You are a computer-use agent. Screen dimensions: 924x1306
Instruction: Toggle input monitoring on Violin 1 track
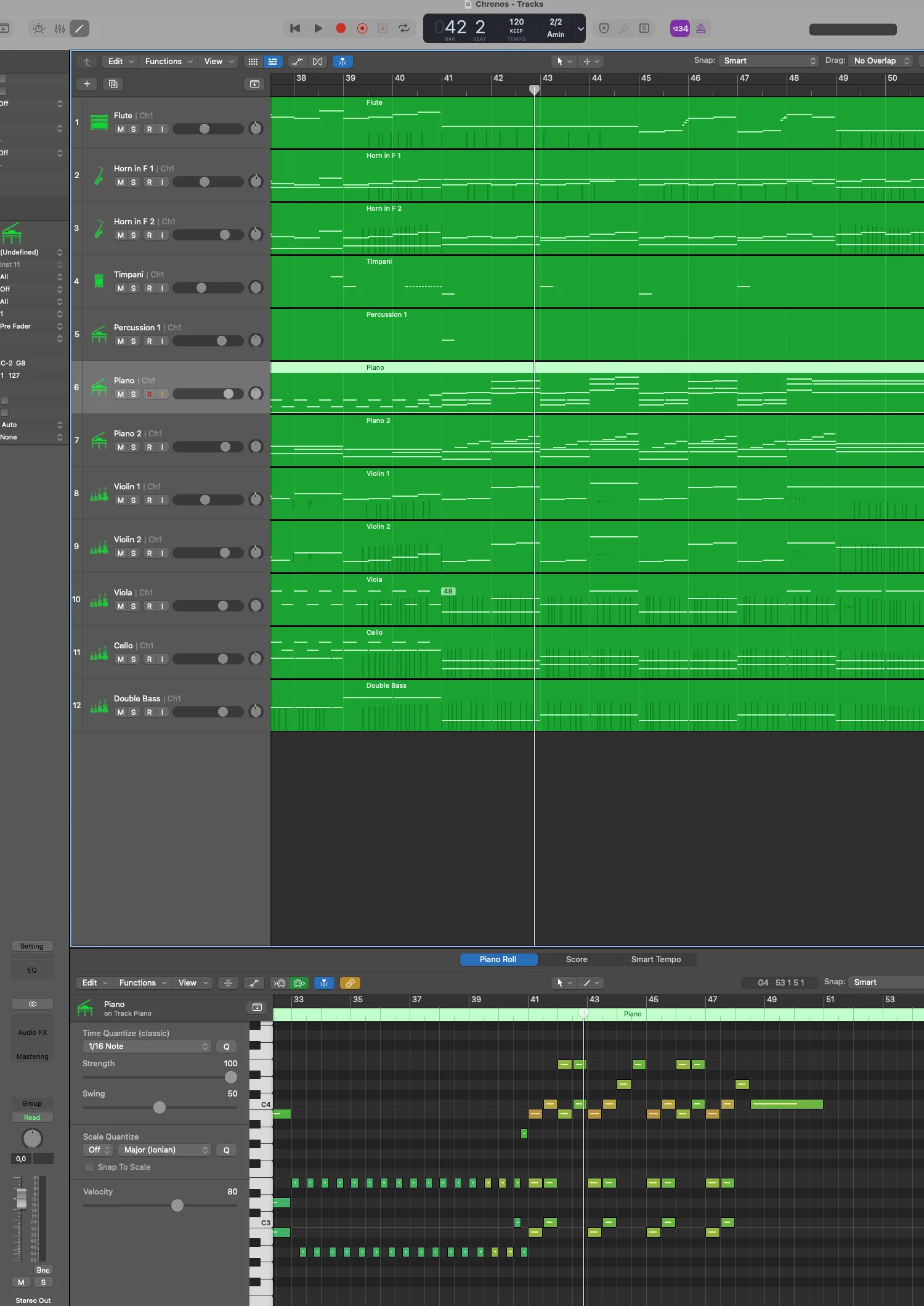(162, 500)
